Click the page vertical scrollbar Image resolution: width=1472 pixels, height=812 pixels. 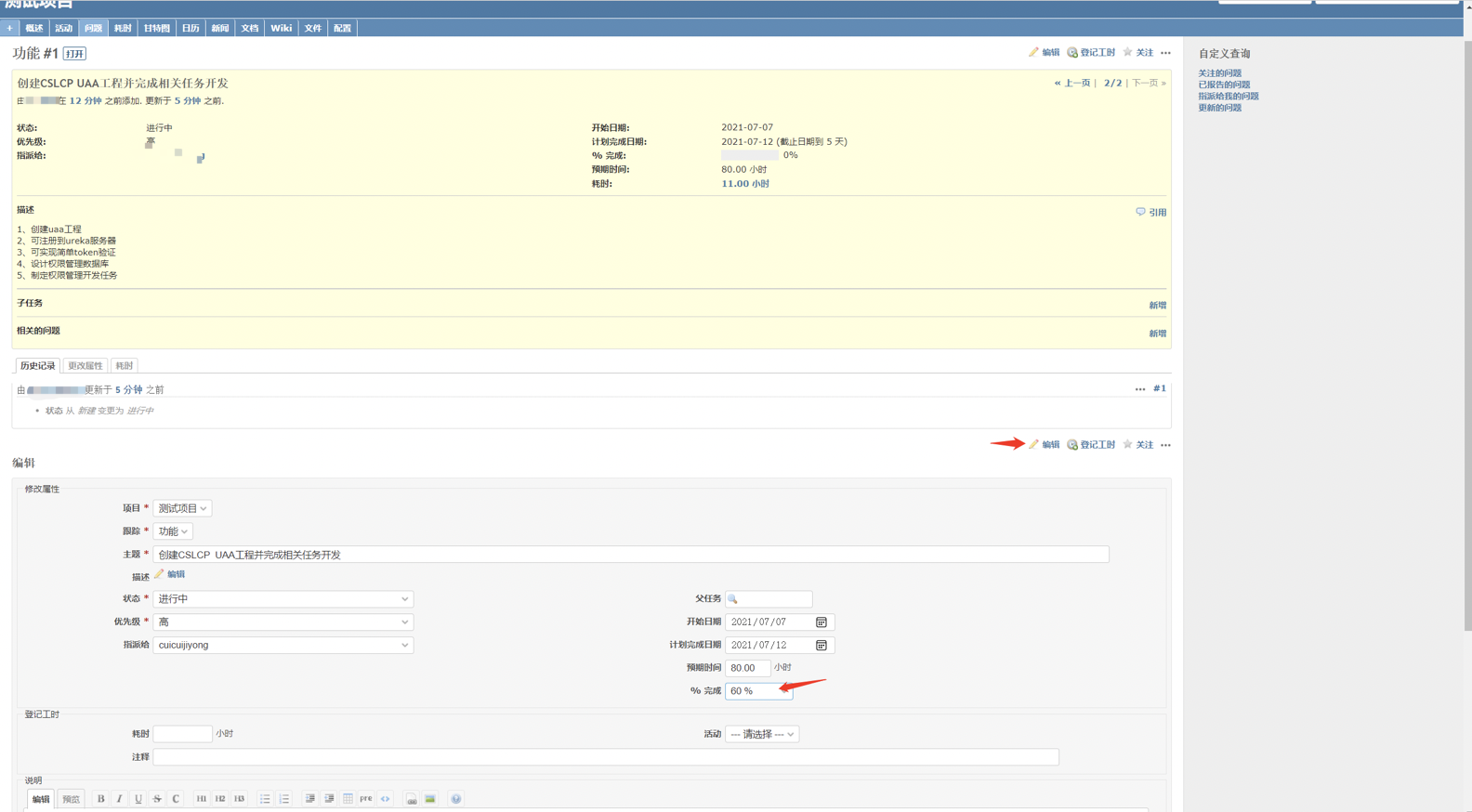tap(1467, 334)
